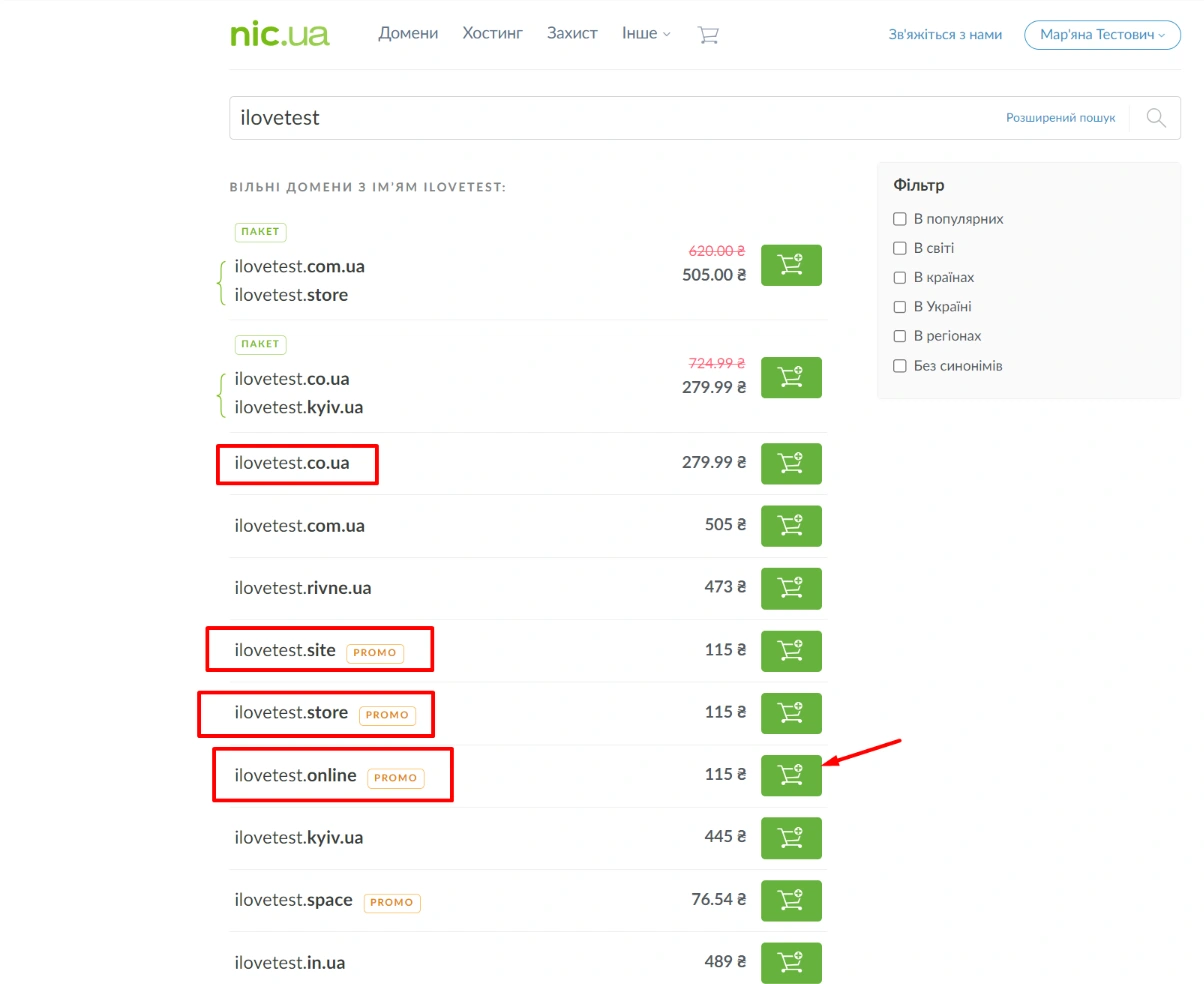
Task: Click the domain search input field
Action: pos(600,118)
